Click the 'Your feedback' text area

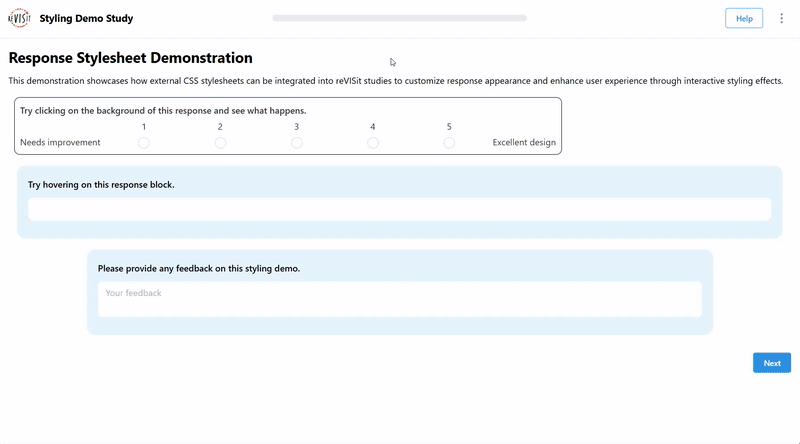tap(399, 299)
